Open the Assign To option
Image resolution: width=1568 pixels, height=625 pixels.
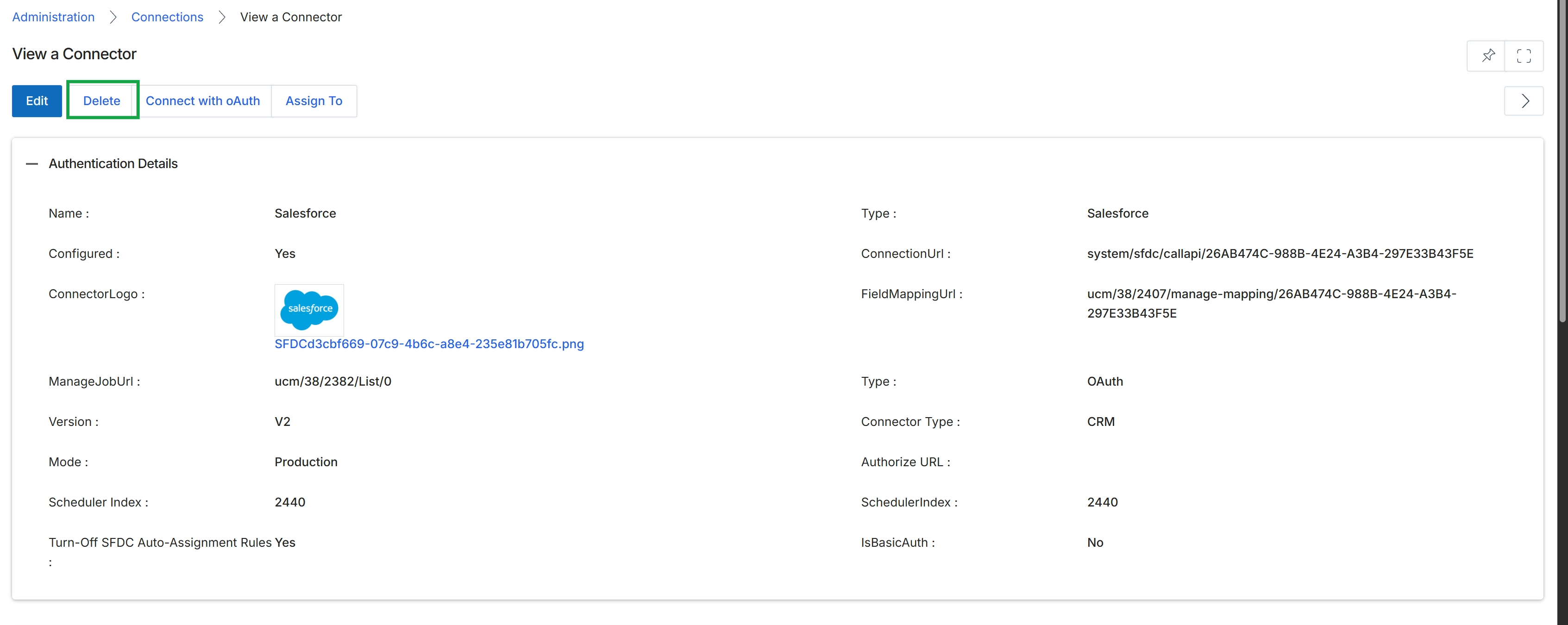coord(314,101)
